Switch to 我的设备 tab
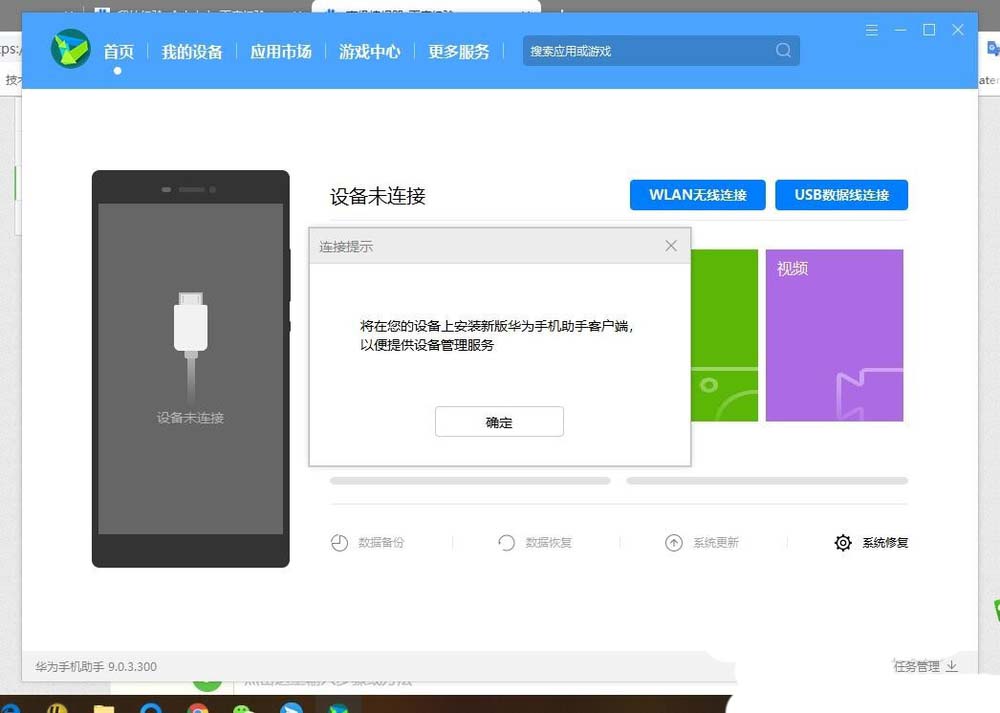Image resolution: width=1000 pixels, height=713 pixels. click(x=192, y=52)
